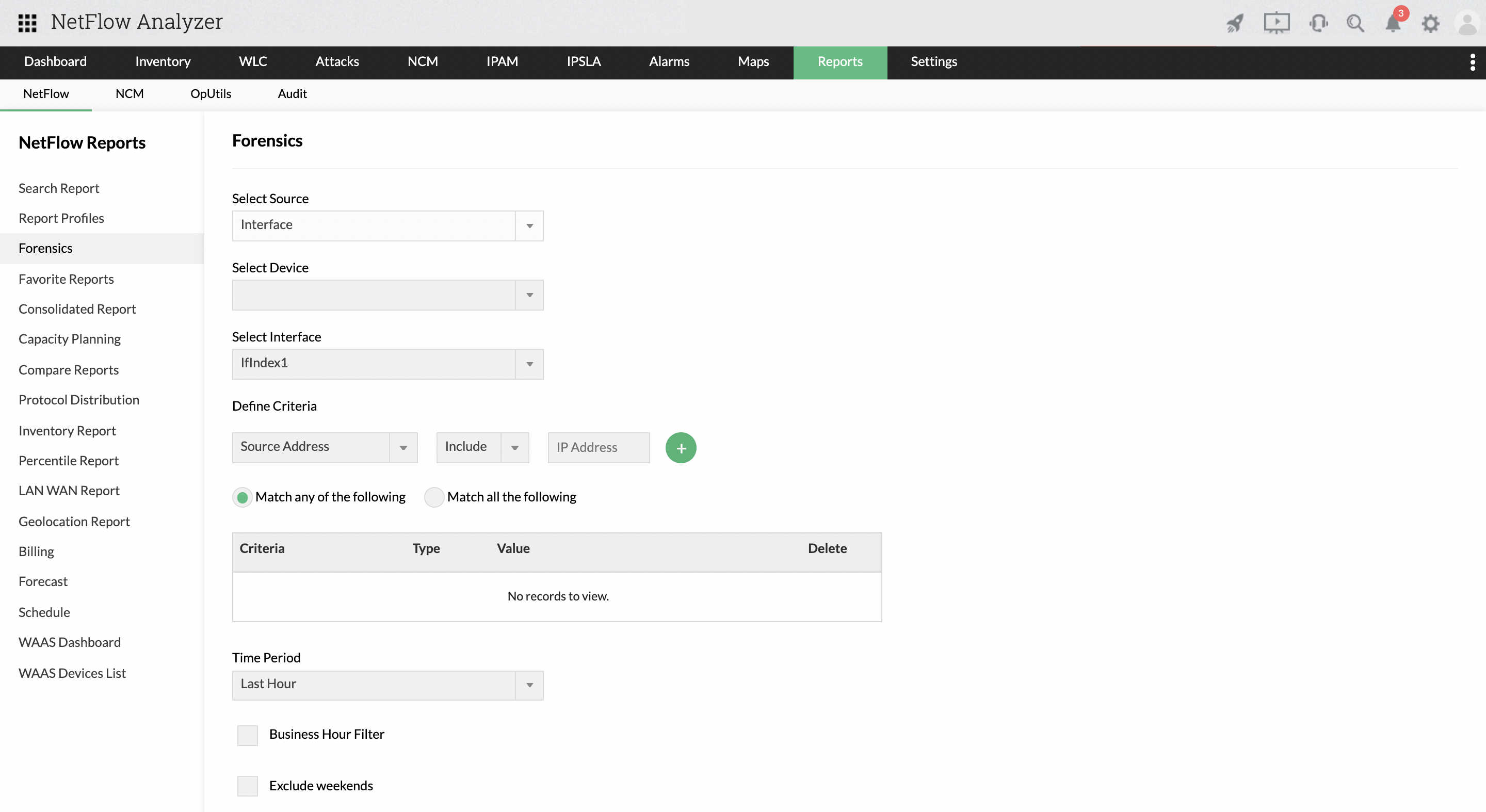Screen dimensions: 1486x812
Task: View alarm notifications bell icon
Action: (x=1393, y=23)
